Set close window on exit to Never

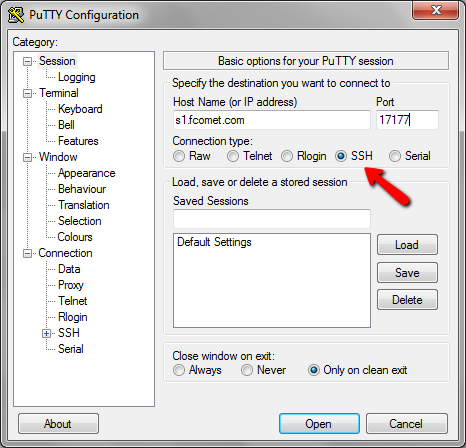[x=247, y=370]
